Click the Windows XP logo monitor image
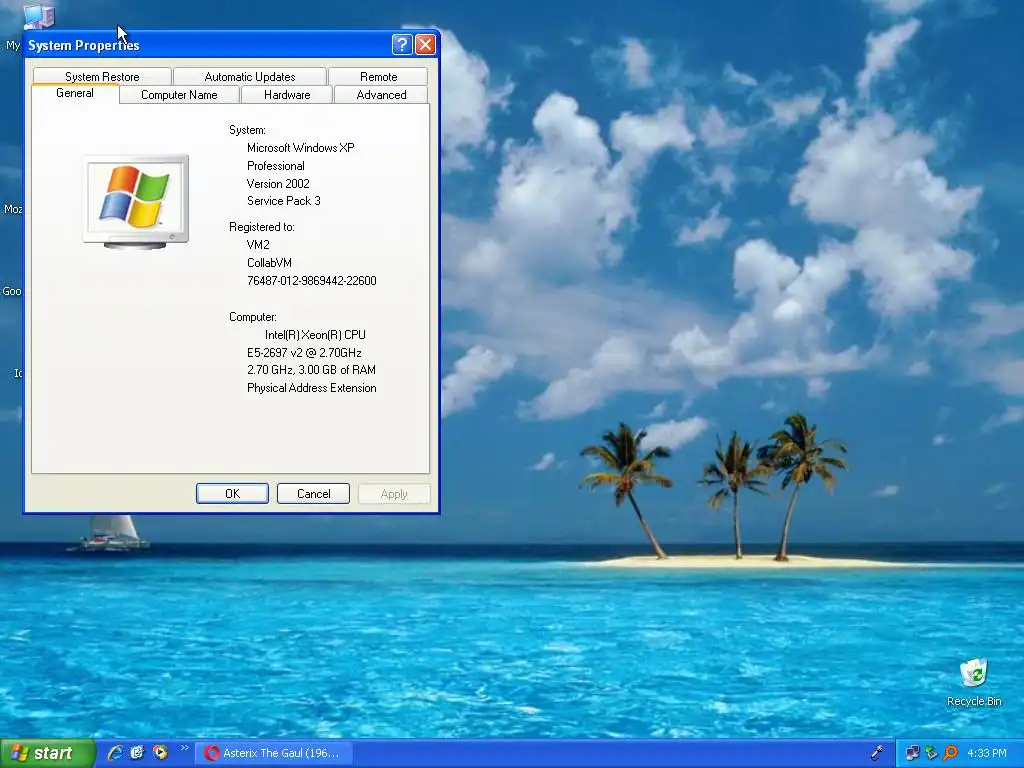 [136, 202]
